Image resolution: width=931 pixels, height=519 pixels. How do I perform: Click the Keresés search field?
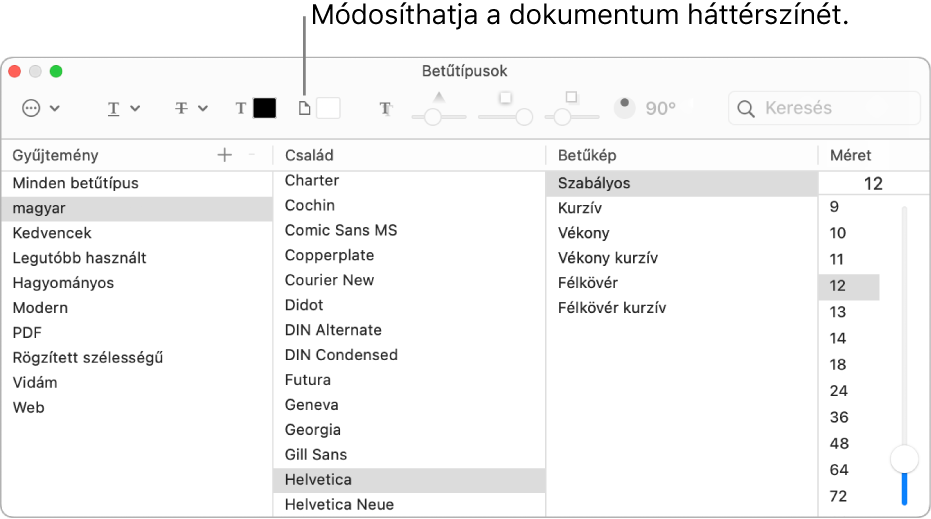(824, 108)
